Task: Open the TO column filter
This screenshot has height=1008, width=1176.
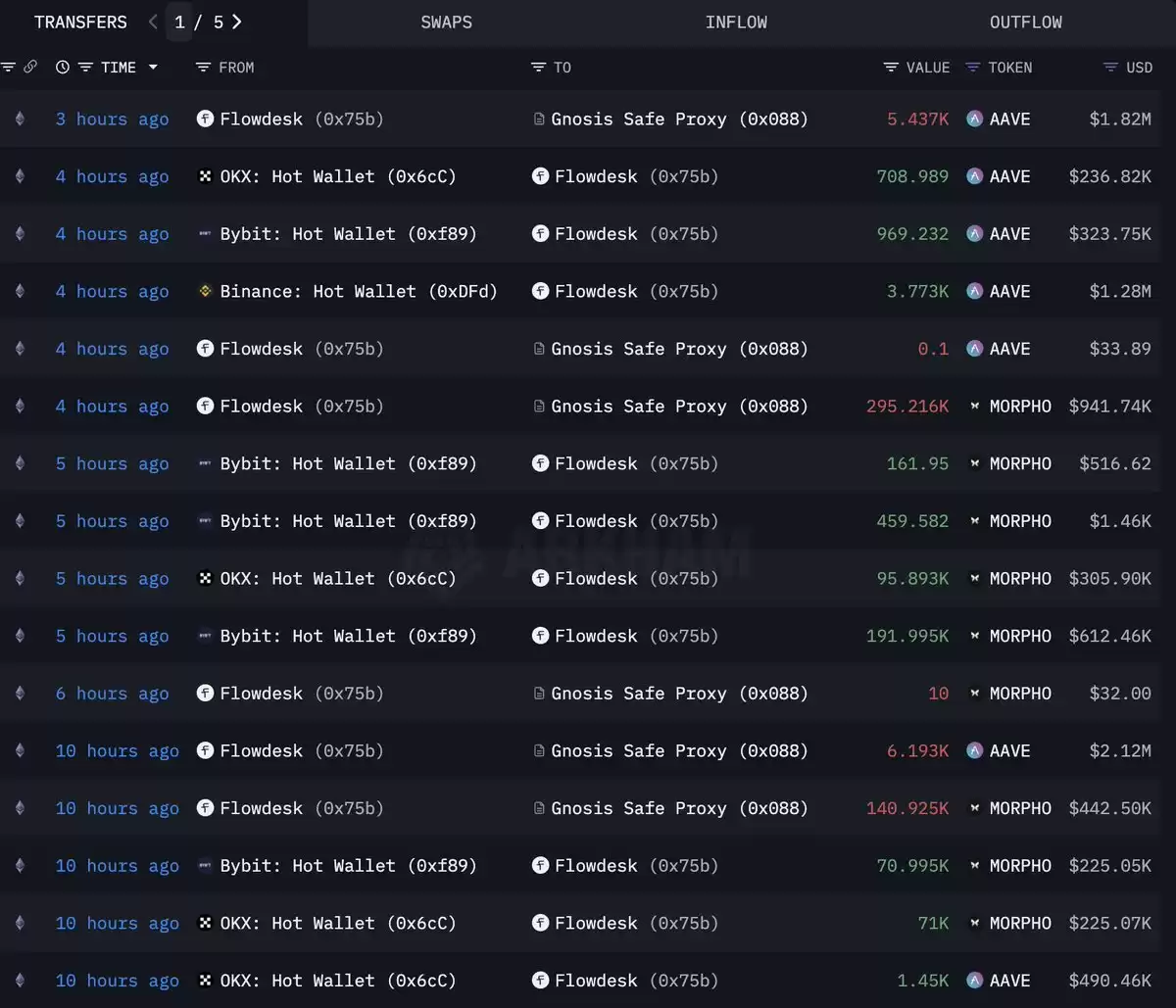Action: click(538, 67)
